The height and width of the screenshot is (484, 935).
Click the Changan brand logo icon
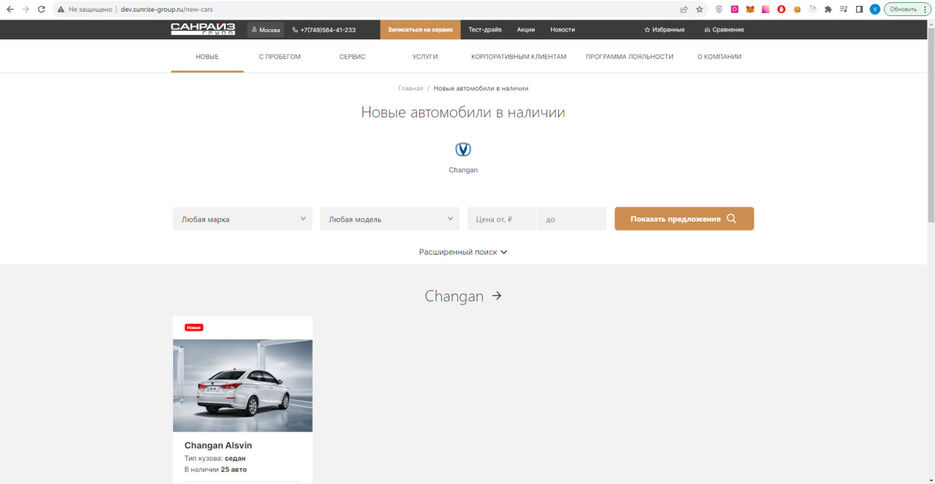[463, 149]
